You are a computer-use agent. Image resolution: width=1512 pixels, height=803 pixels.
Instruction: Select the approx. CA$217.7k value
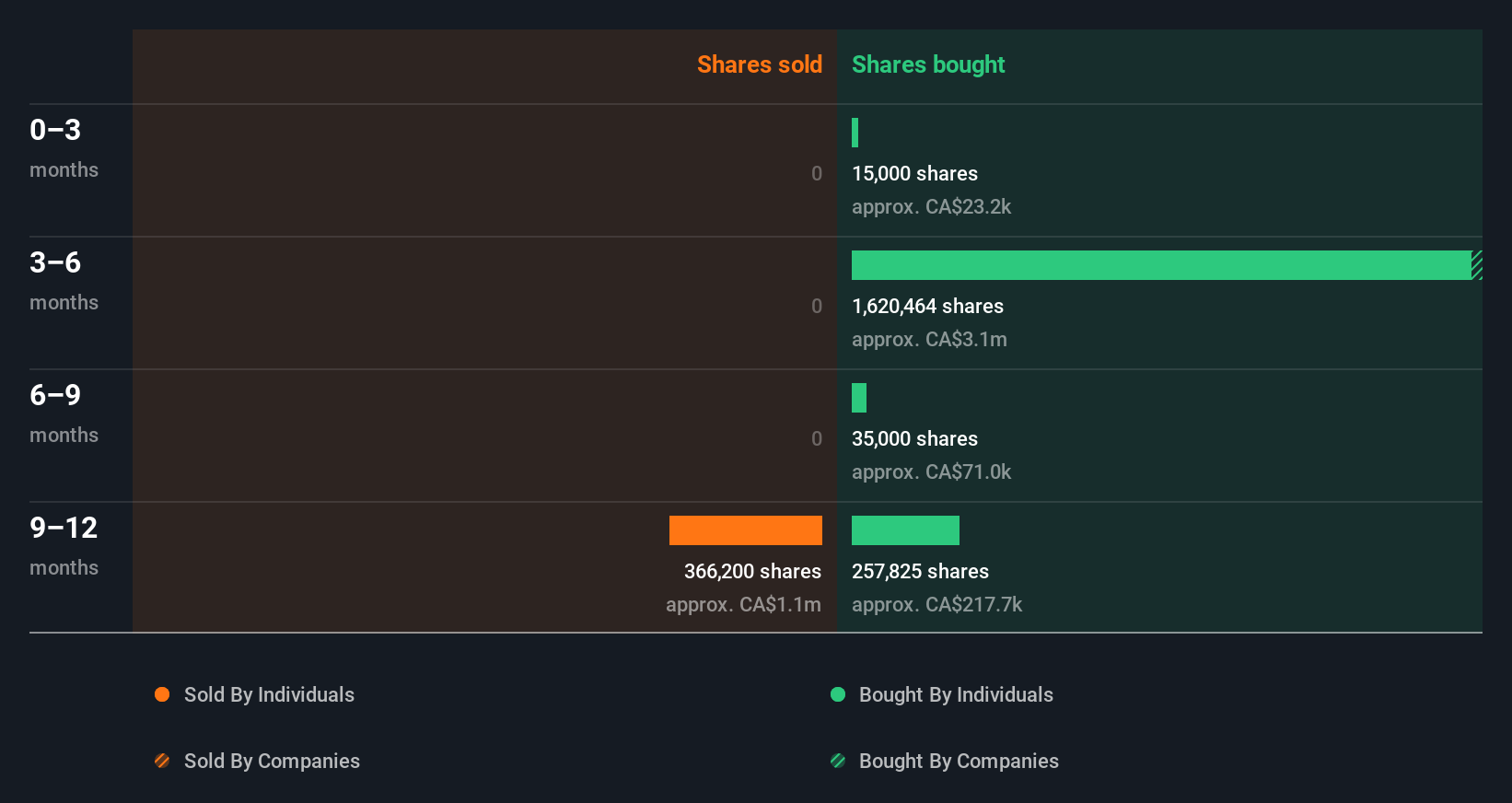(x=936, y=604)
